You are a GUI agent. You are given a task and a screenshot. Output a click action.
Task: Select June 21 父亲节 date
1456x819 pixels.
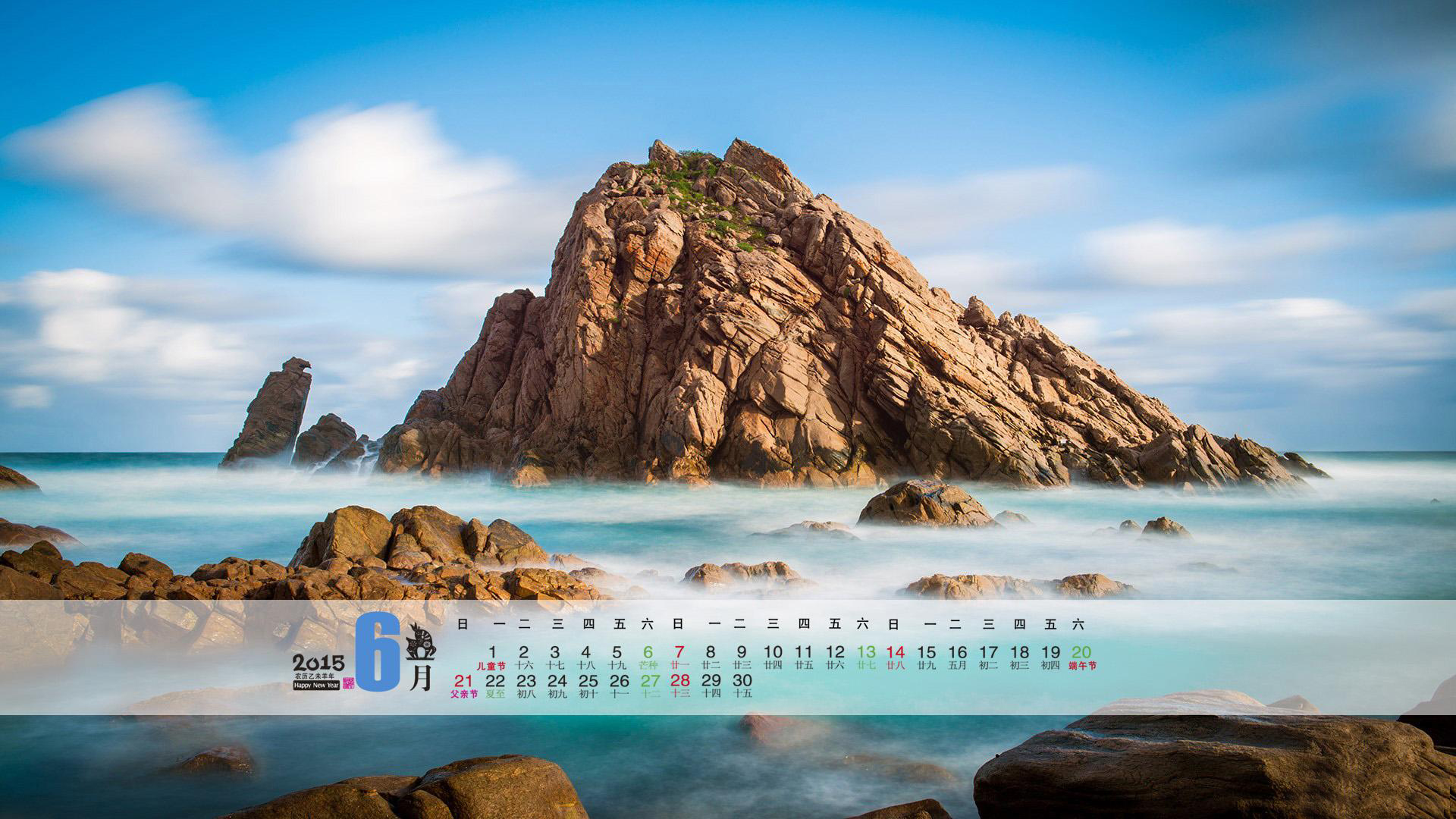pyautogui.click(x=463, y=681)
